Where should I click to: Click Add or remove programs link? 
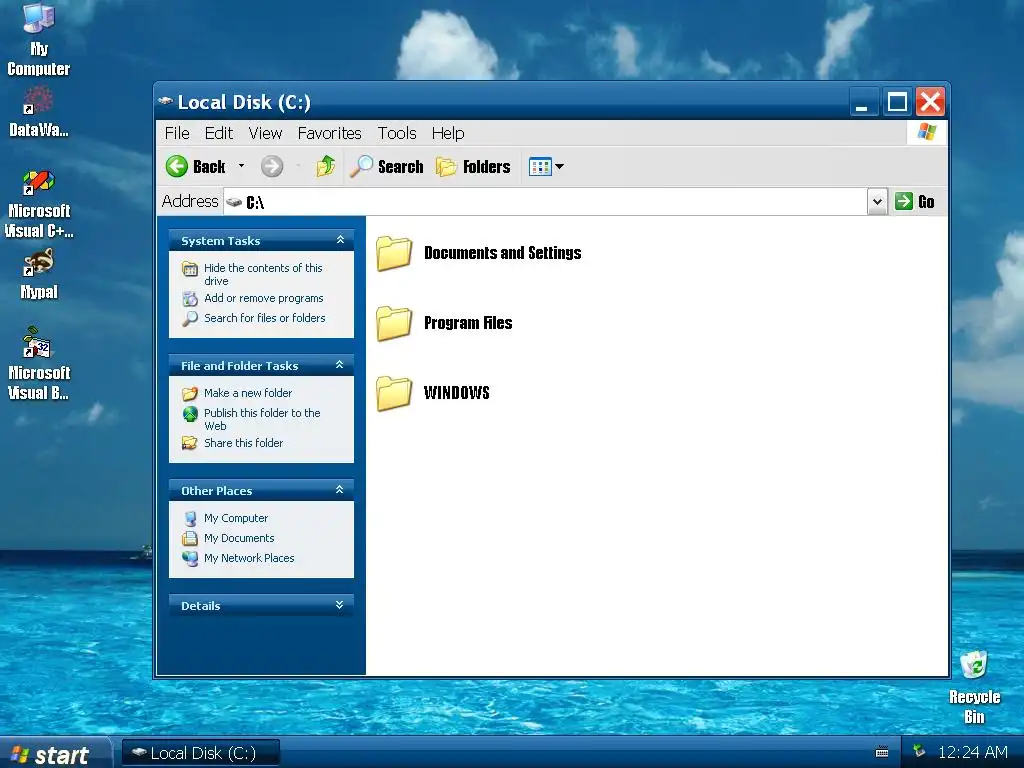pos(264,298)
